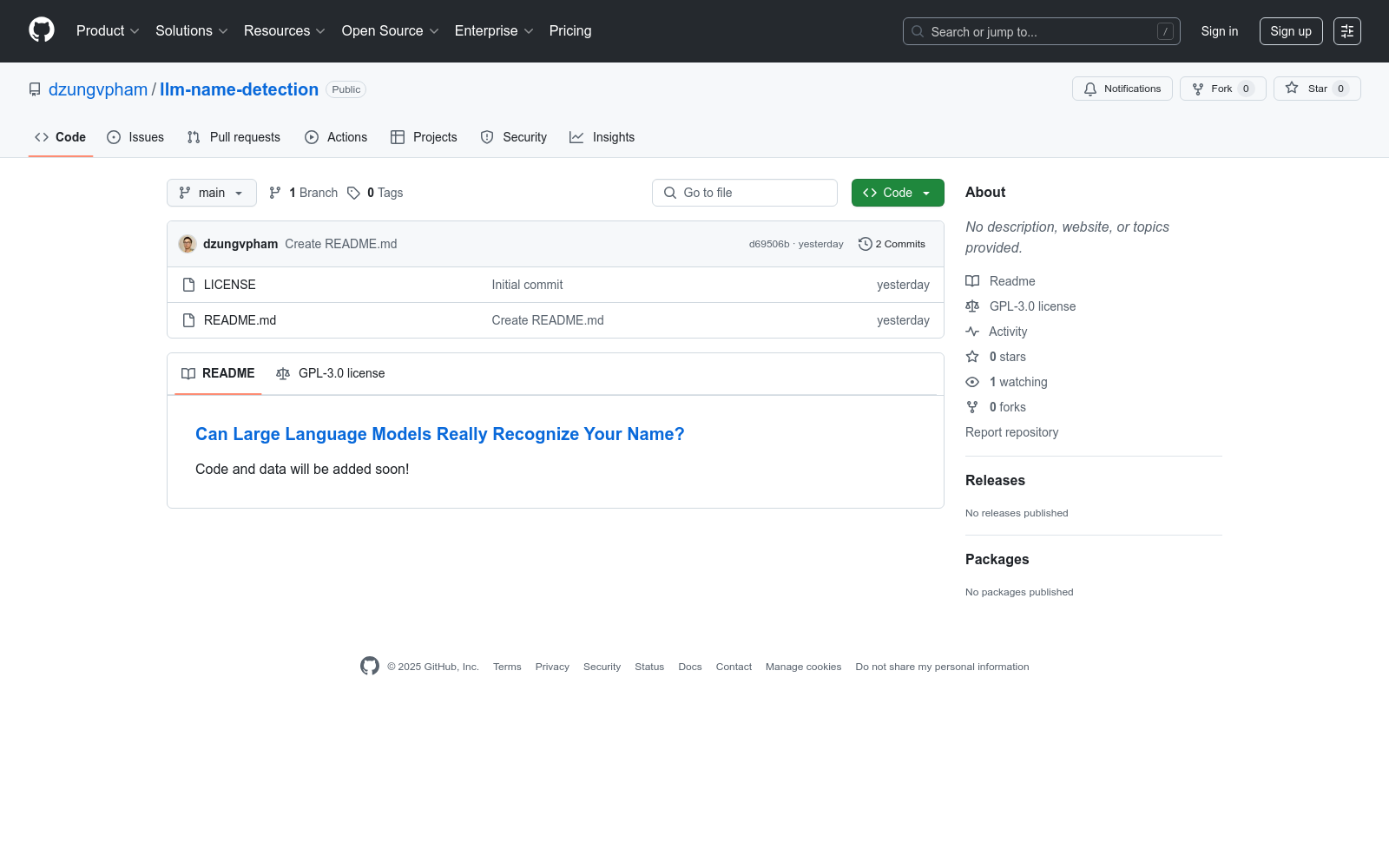Switch to the Code tab
Image resolution: width=1389 pixels, height=868 pixels.
click(61, 137)
